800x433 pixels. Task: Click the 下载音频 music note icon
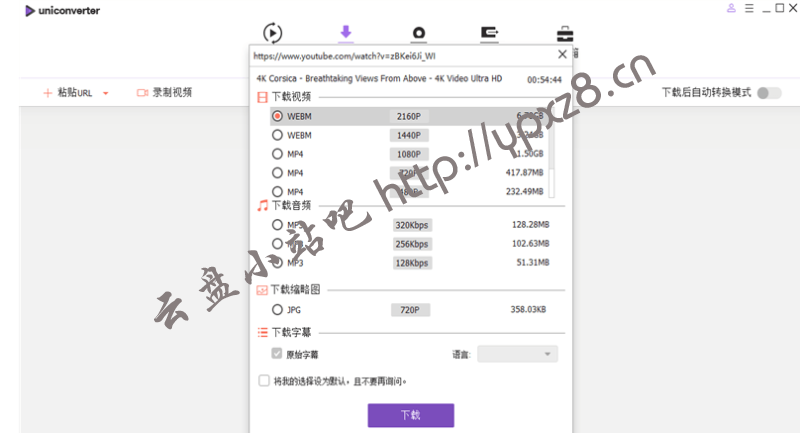tap(262, 206)
